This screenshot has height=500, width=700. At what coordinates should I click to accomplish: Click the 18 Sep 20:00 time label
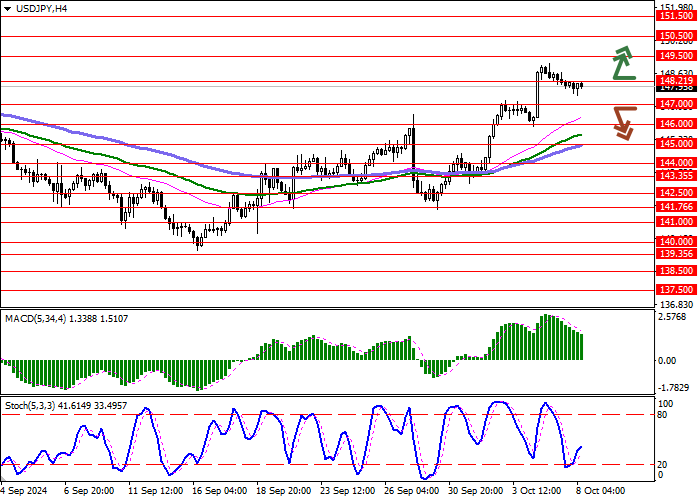point(284,491)
